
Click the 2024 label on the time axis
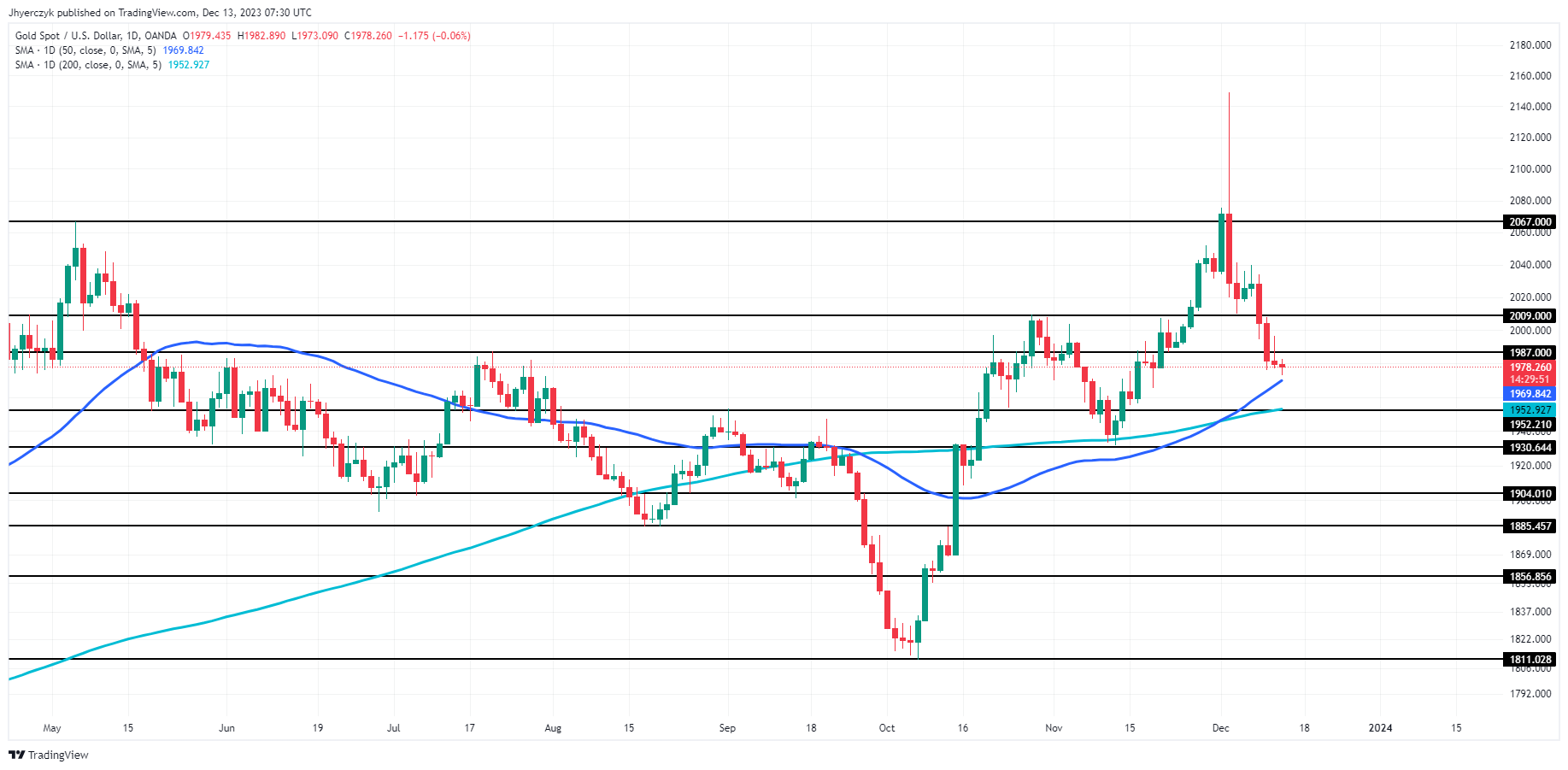point(1380,728)
